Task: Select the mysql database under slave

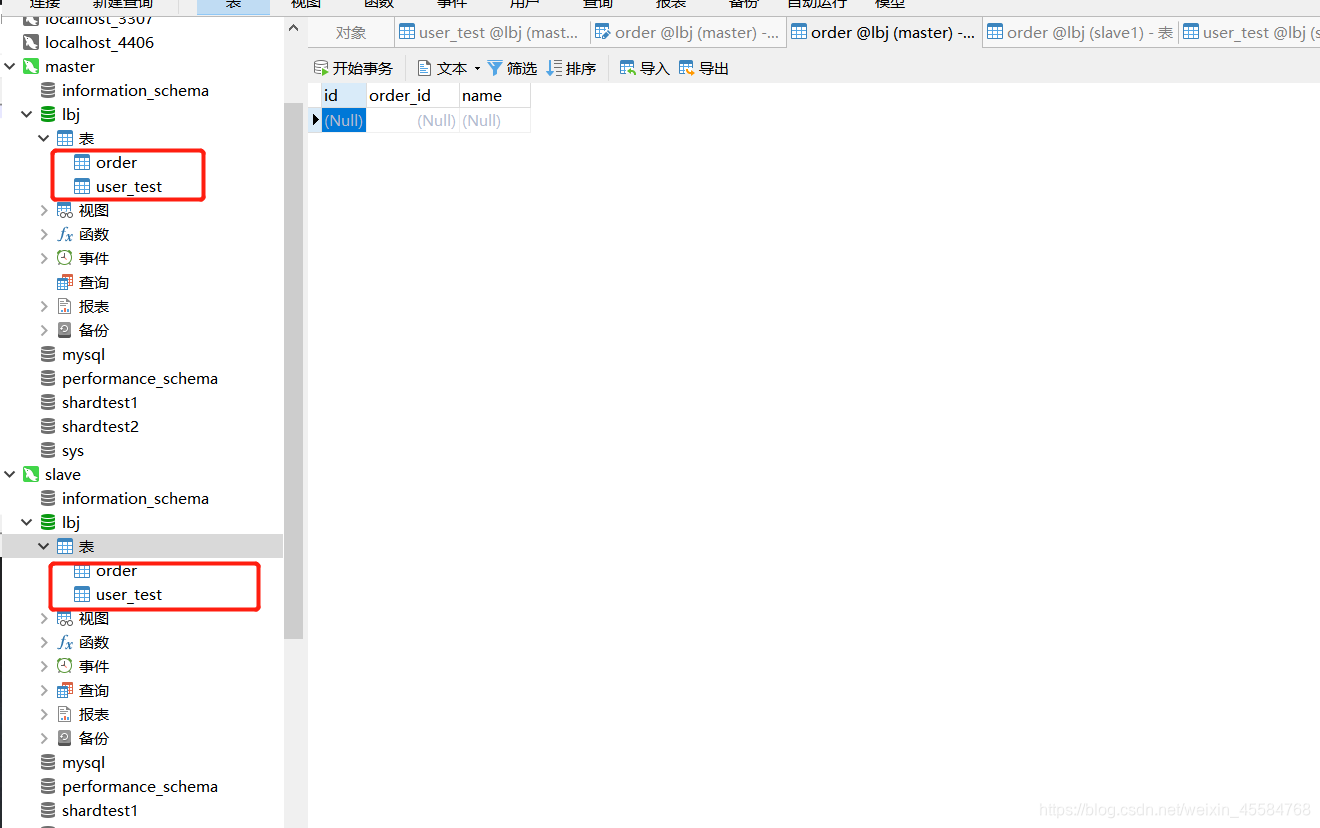Action: [x=83, y=762]
